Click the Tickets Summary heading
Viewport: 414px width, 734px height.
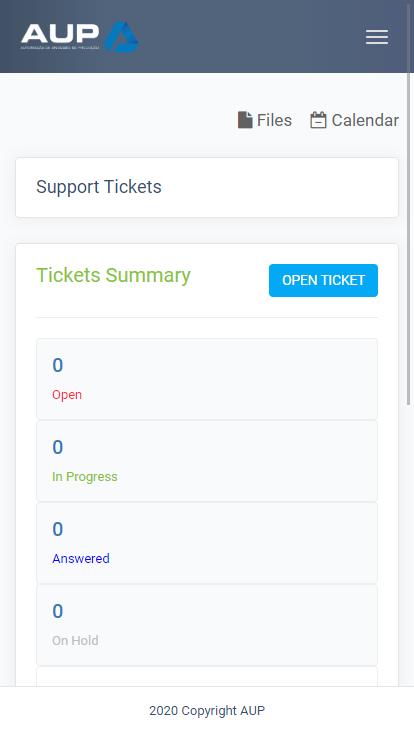point(113,275)
